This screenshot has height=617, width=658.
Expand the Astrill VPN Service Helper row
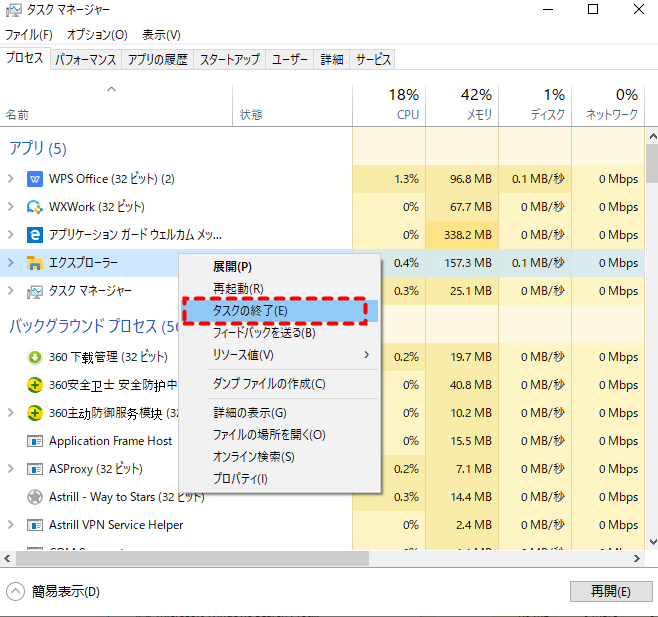11,525
